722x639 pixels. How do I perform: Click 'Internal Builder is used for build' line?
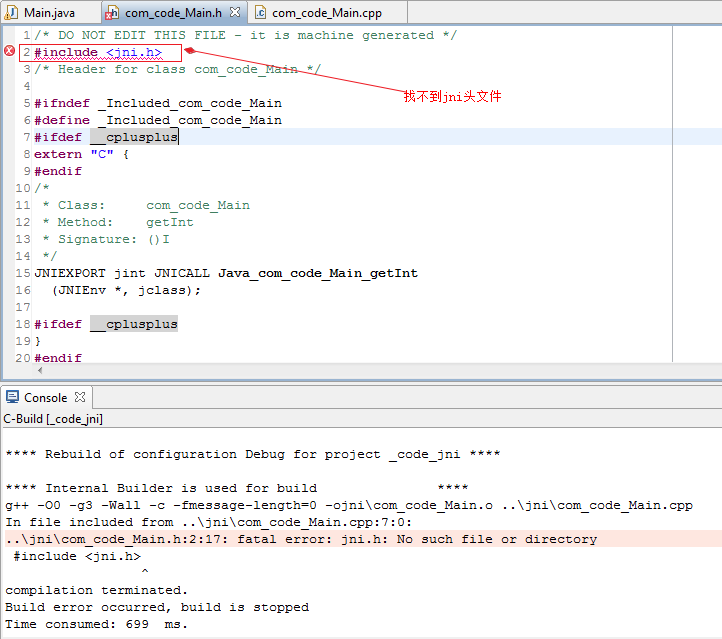[x=237, y=488]
